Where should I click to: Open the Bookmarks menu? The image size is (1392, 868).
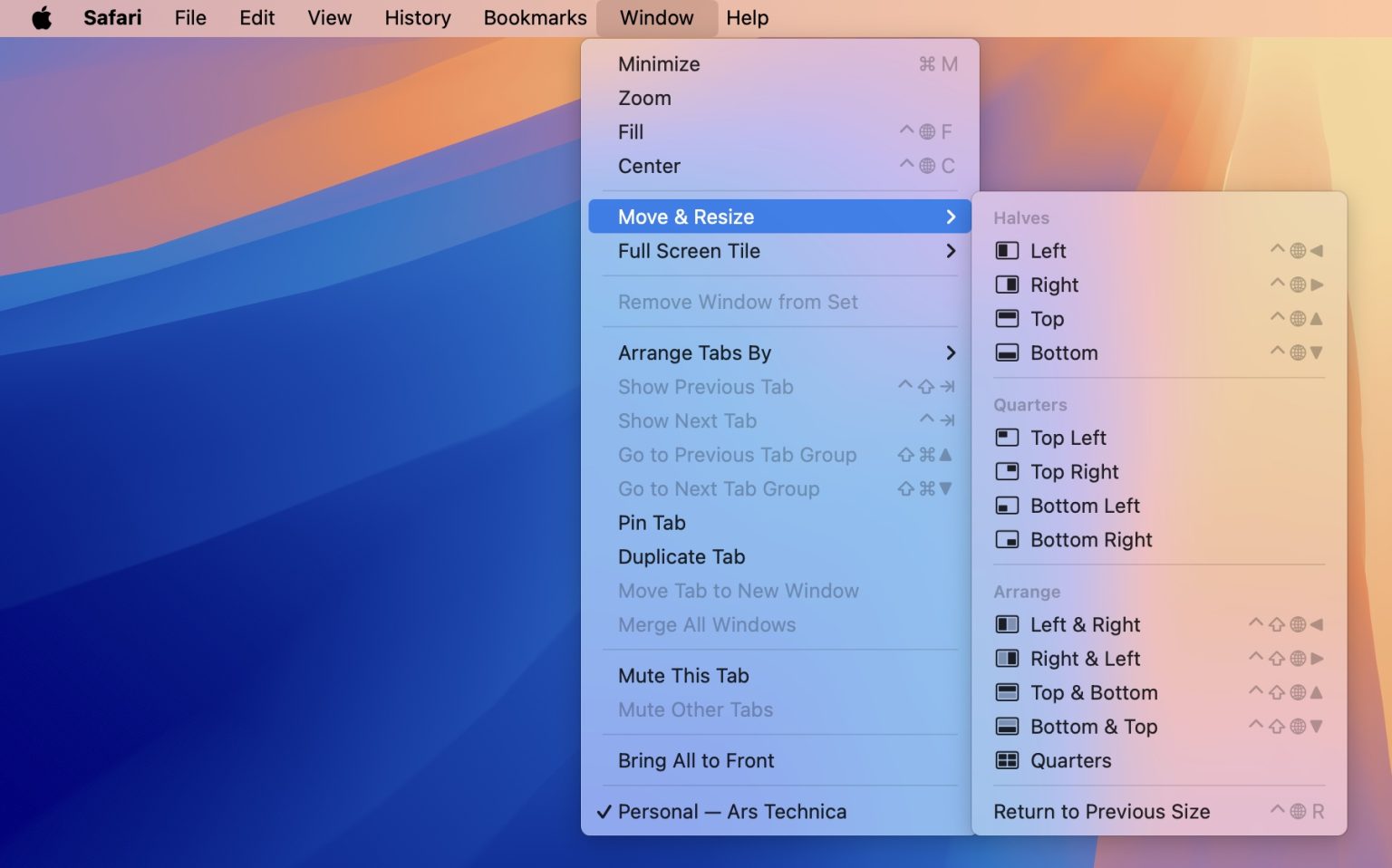[535, 18]
